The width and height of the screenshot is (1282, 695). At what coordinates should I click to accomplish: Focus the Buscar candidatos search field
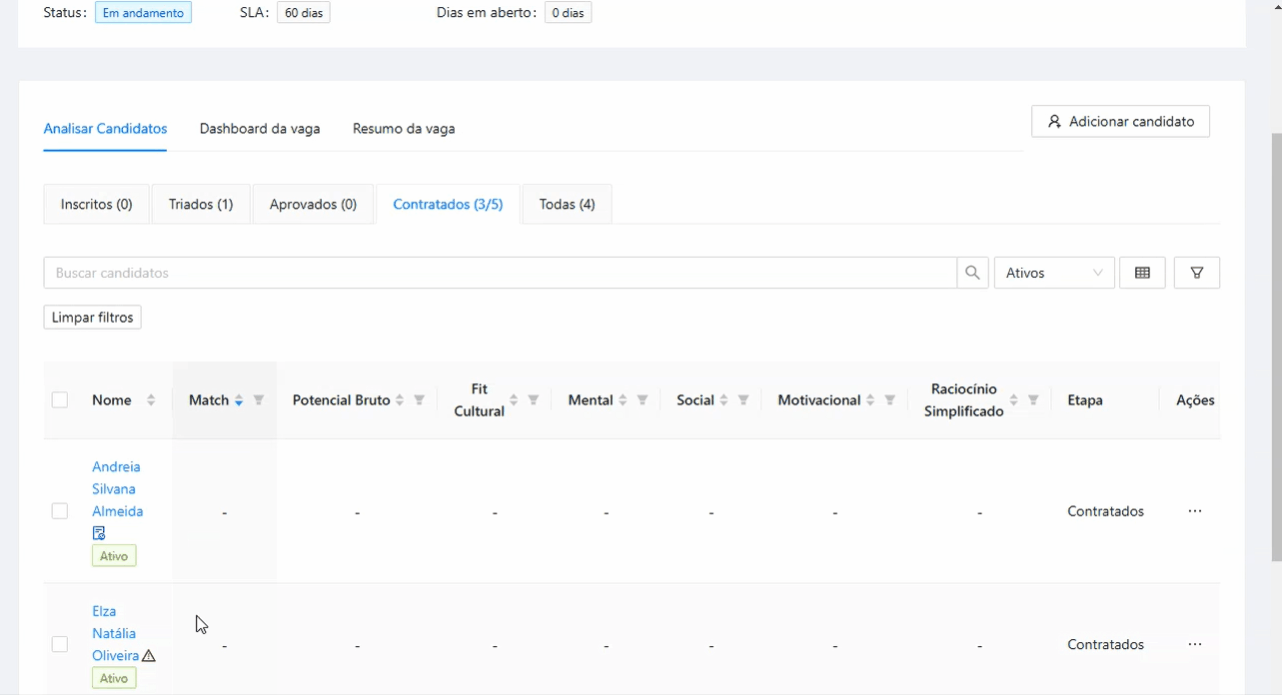(500, 273)
